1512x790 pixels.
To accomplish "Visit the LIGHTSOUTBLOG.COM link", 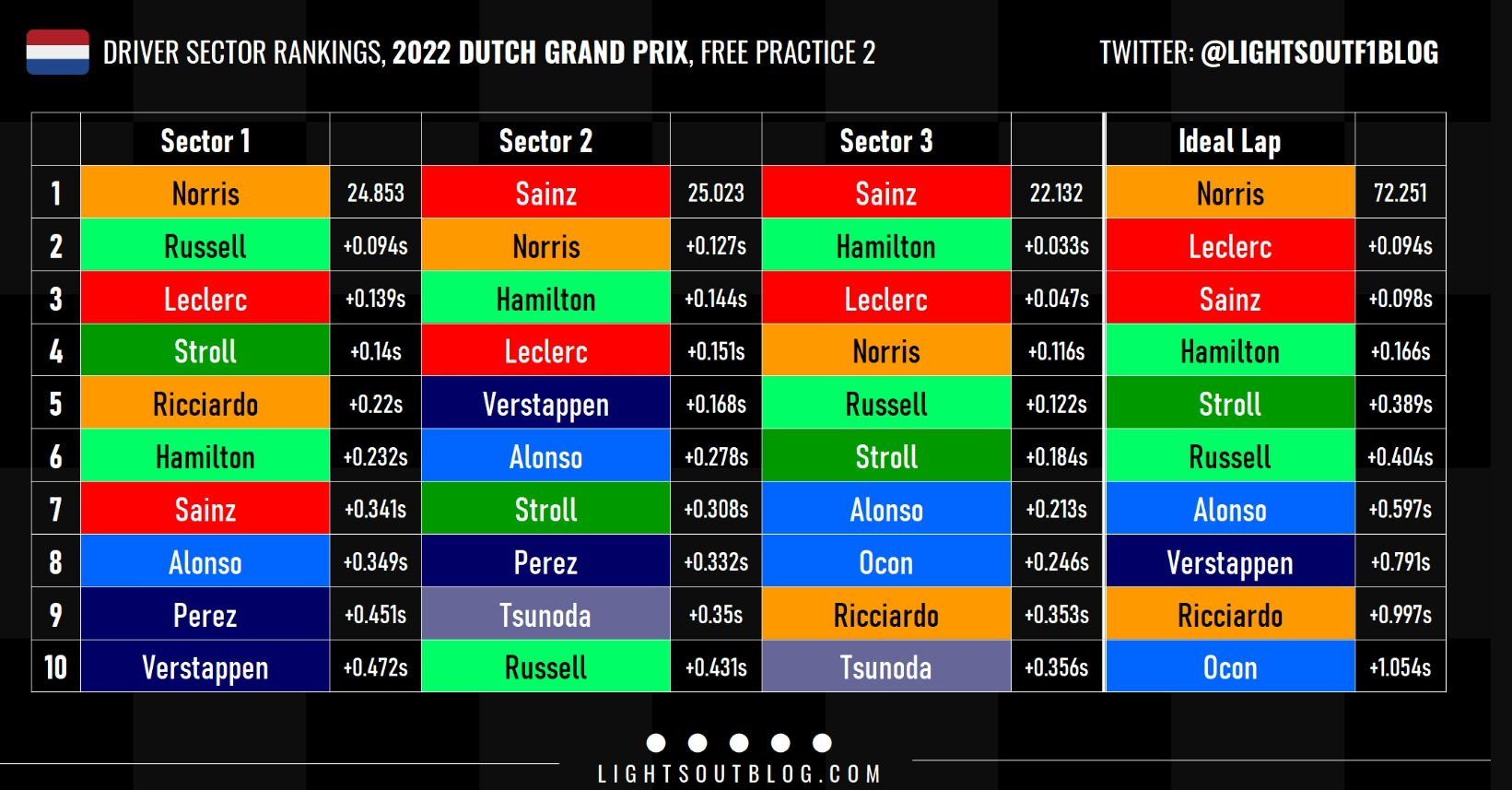I will coord(739,774).
